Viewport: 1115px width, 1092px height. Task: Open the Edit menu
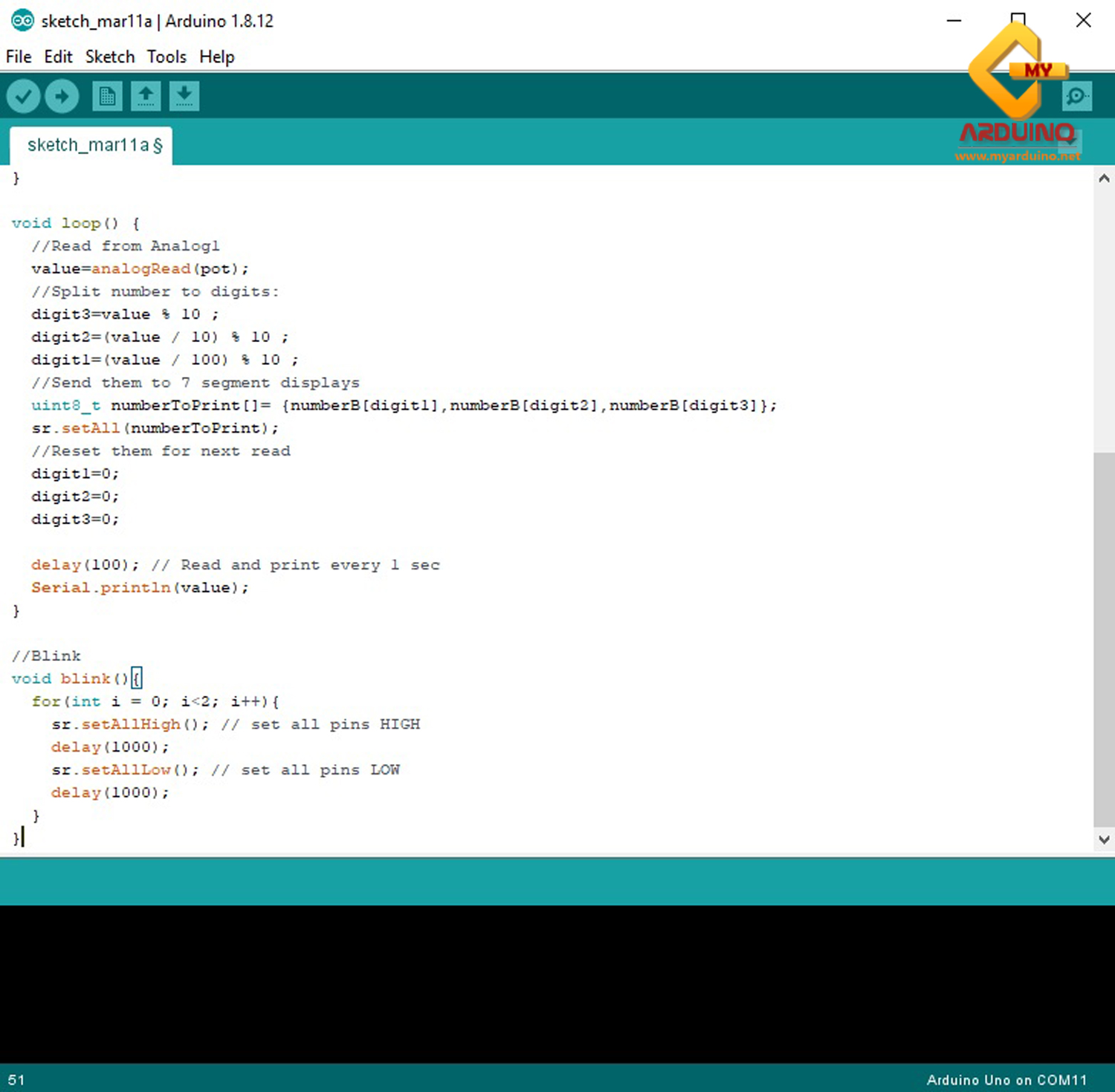[58, 56]
